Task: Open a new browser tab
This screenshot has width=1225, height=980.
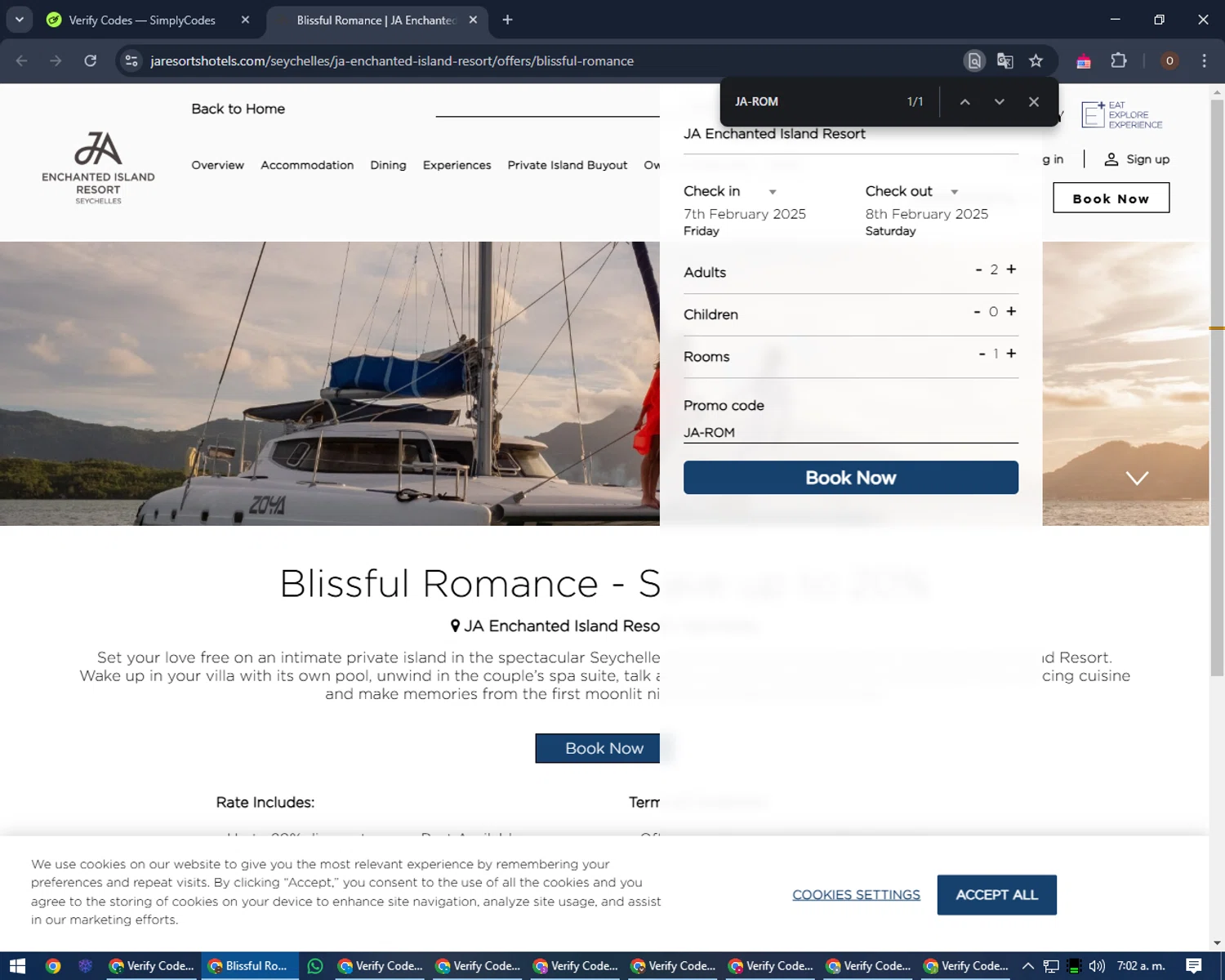Action: click(508, 20)
